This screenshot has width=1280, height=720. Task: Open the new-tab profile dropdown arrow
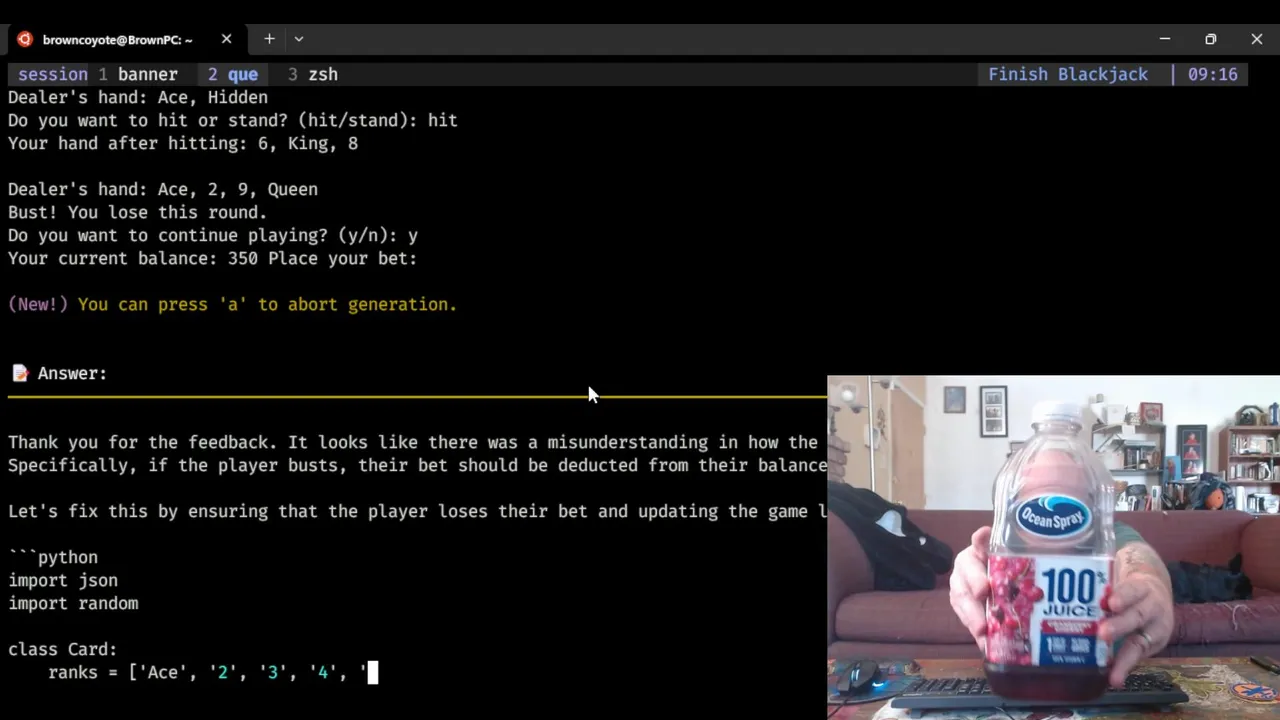298,39
